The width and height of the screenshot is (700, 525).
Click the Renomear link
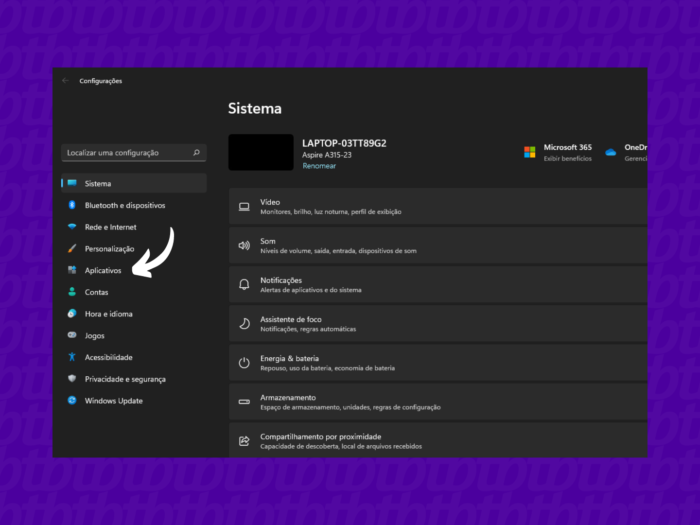[319, 166]
